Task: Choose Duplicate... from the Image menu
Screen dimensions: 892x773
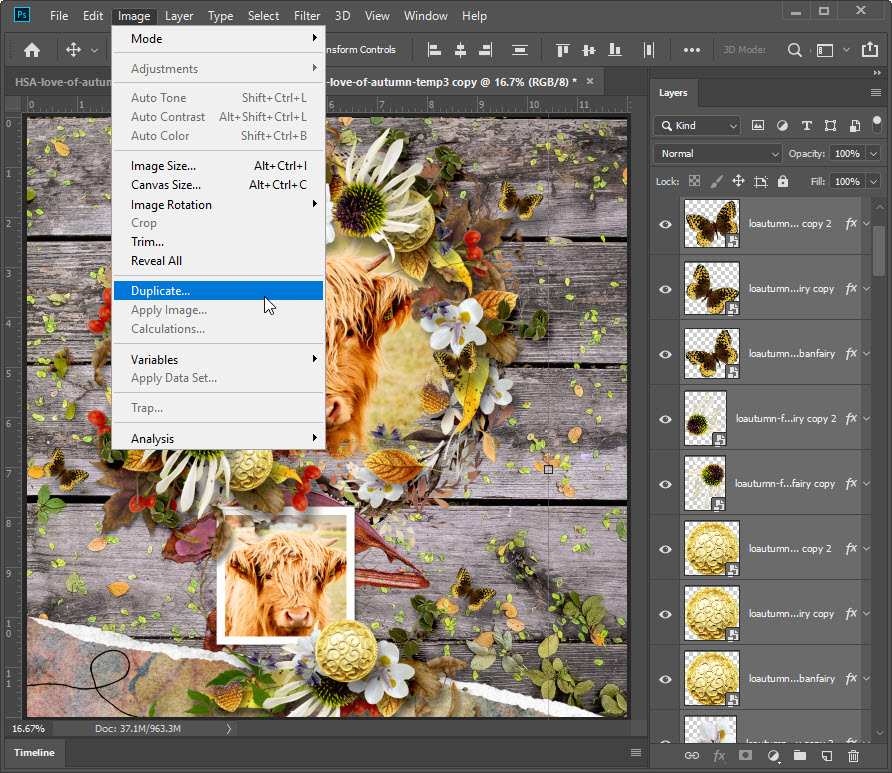Action: coord(160,291)
